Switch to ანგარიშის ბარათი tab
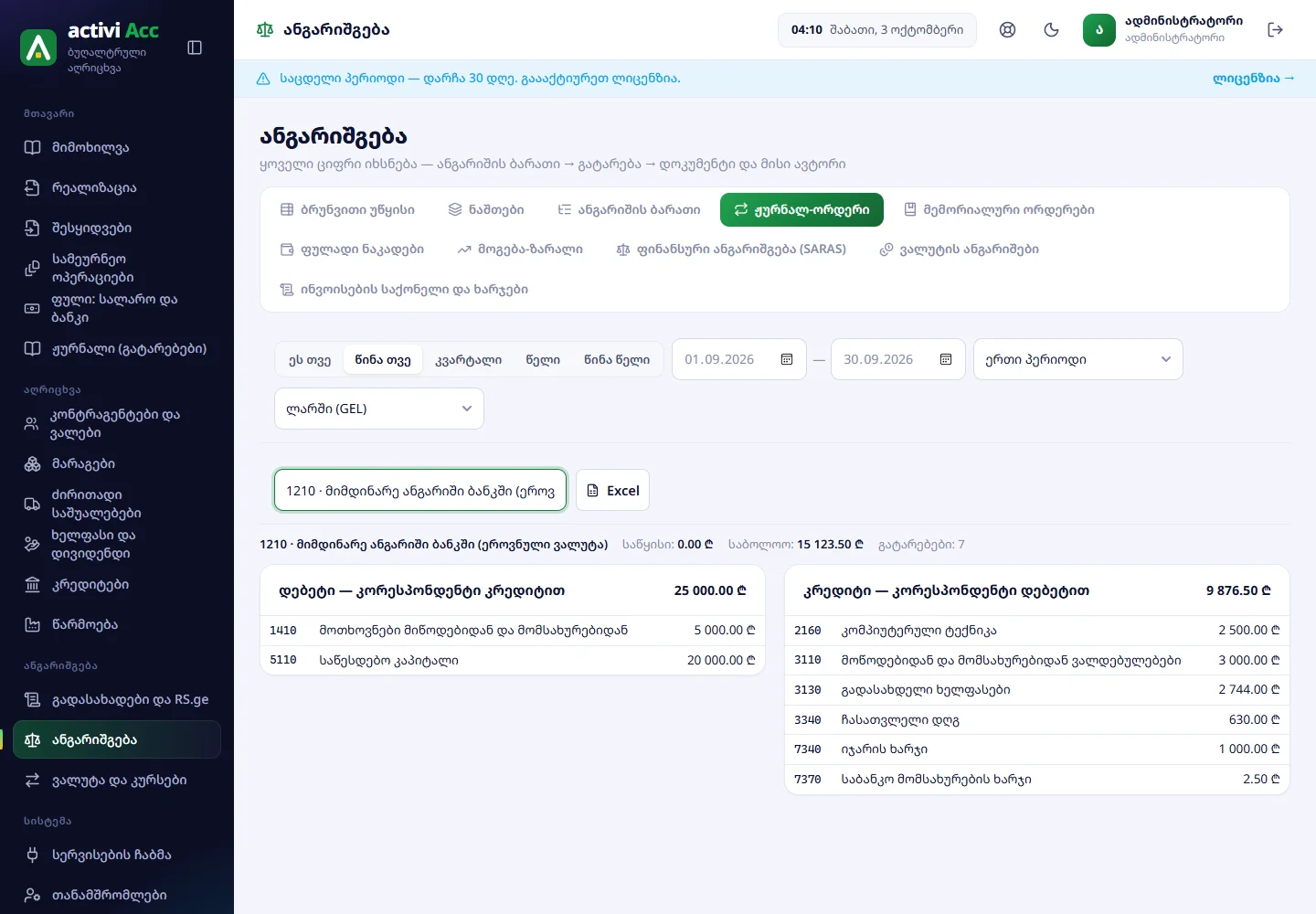The height and width of the screenshot is (914, 1316). [x=629, y=209]
